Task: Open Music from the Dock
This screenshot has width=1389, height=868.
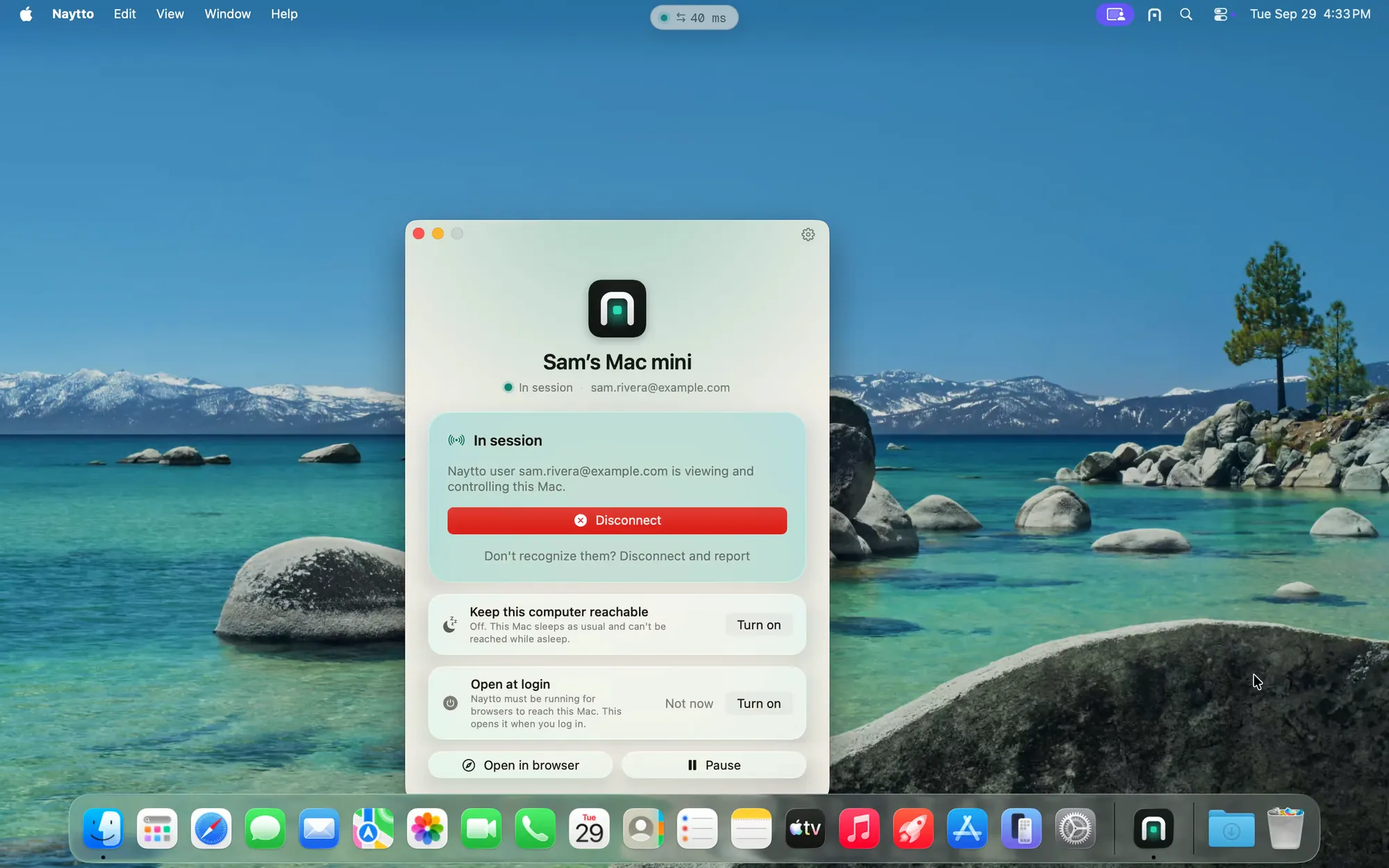Action: [x=859, y=828]
